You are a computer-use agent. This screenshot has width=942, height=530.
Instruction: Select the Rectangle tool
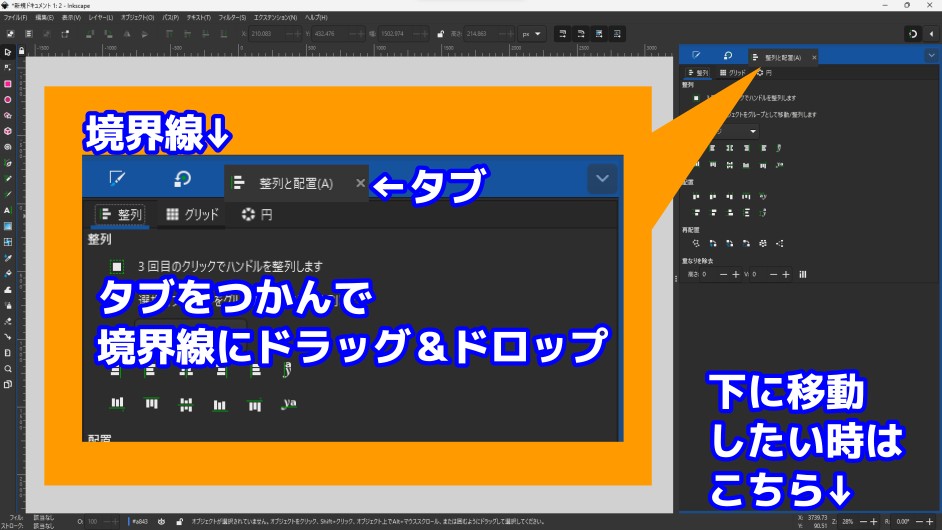point(8,84)
